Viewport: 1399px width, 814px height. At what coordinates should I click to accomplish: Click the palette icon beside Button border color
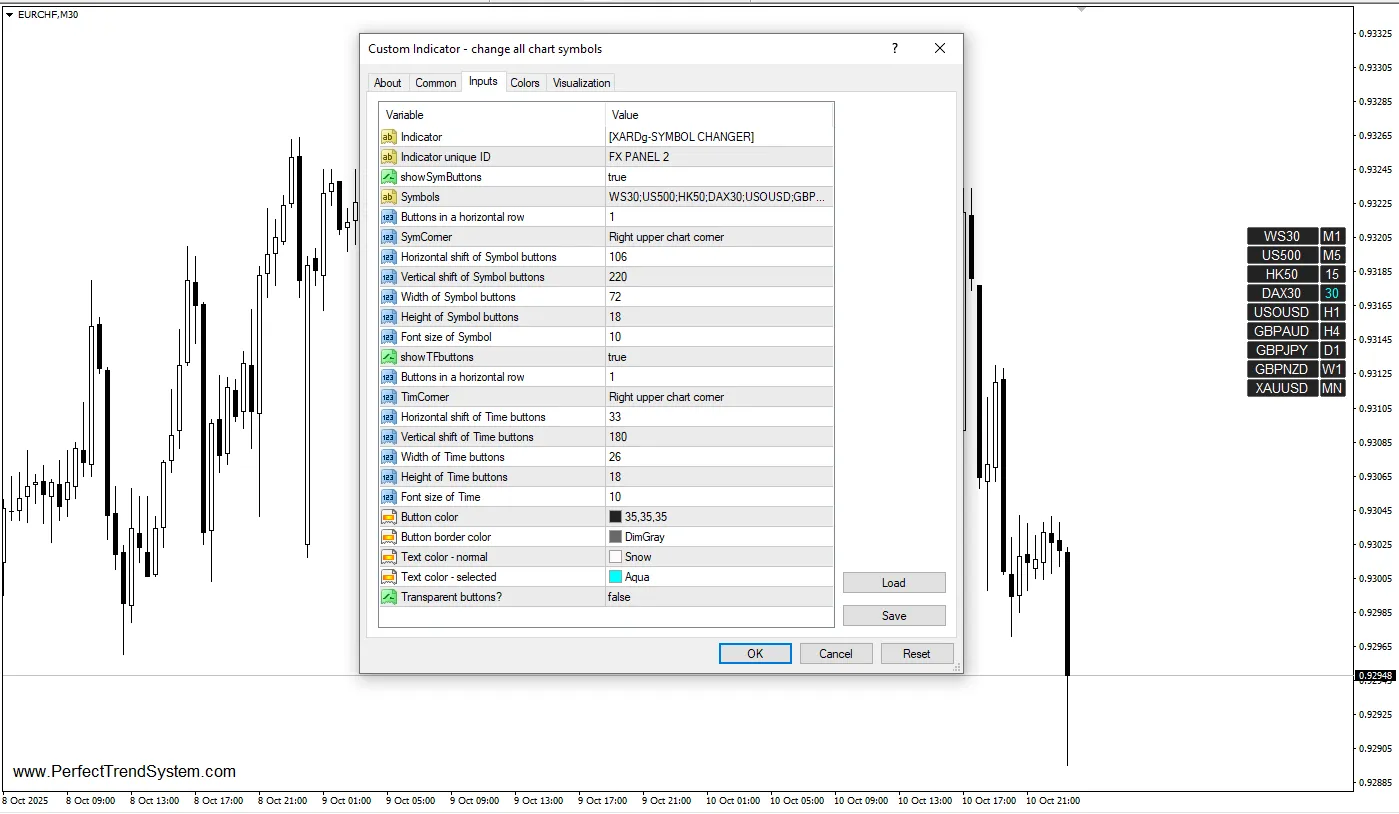coord(388,536)
